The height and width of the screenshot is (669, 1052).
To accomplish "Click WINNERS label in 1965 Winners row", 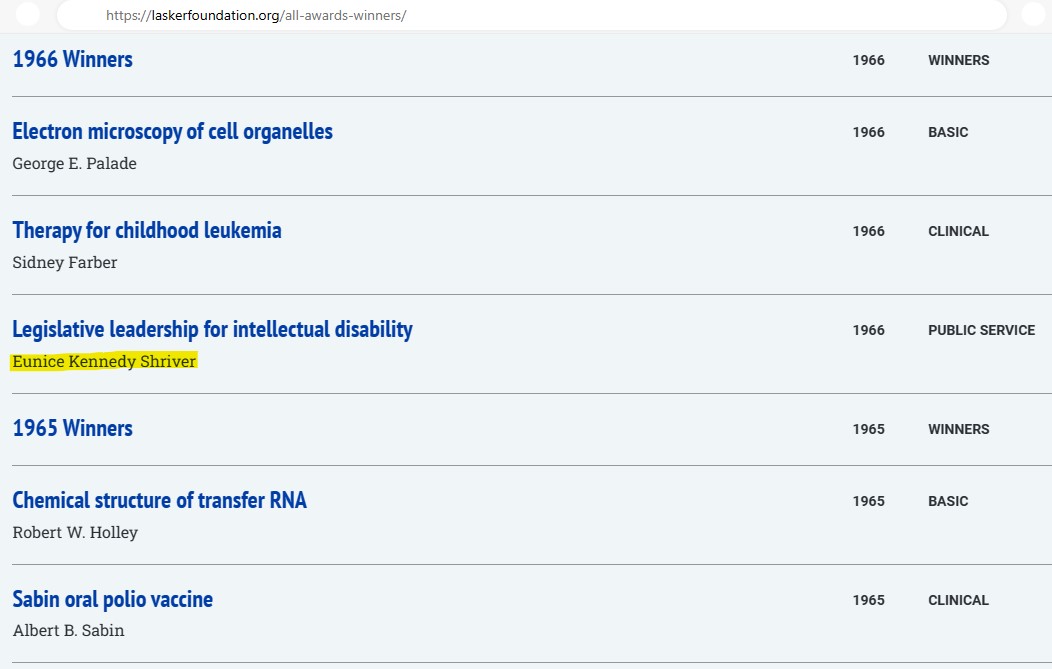I will tap(958, 429).
